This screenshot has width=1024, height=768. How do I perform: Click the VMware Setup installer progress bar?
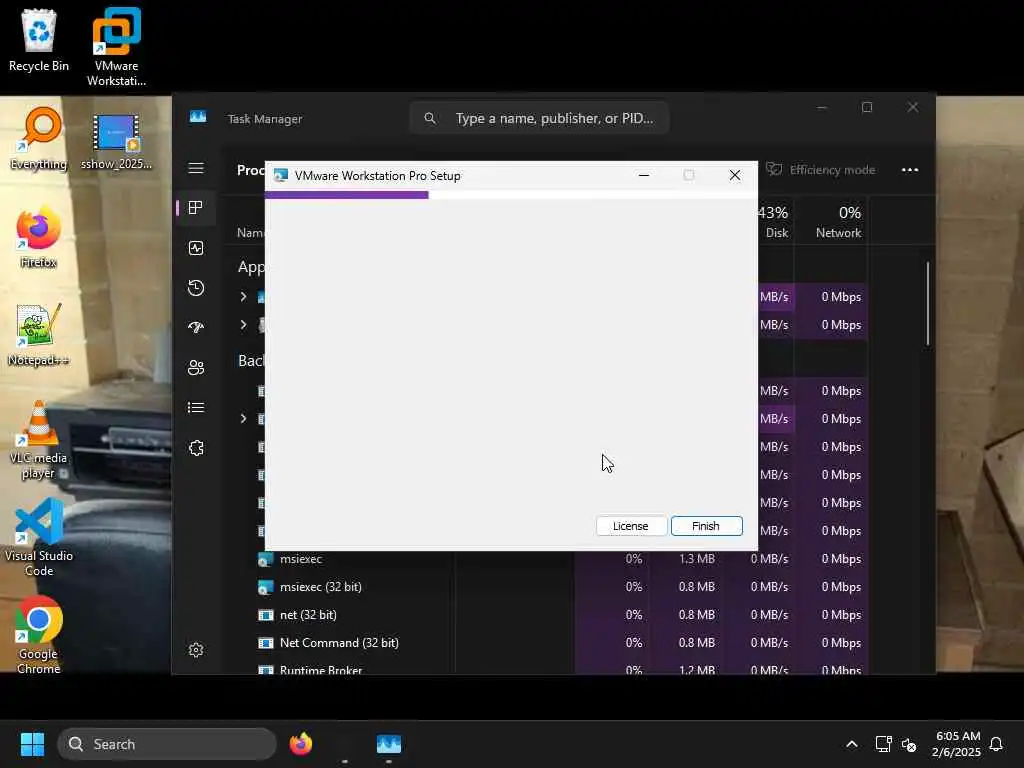[x=511, y=195]
